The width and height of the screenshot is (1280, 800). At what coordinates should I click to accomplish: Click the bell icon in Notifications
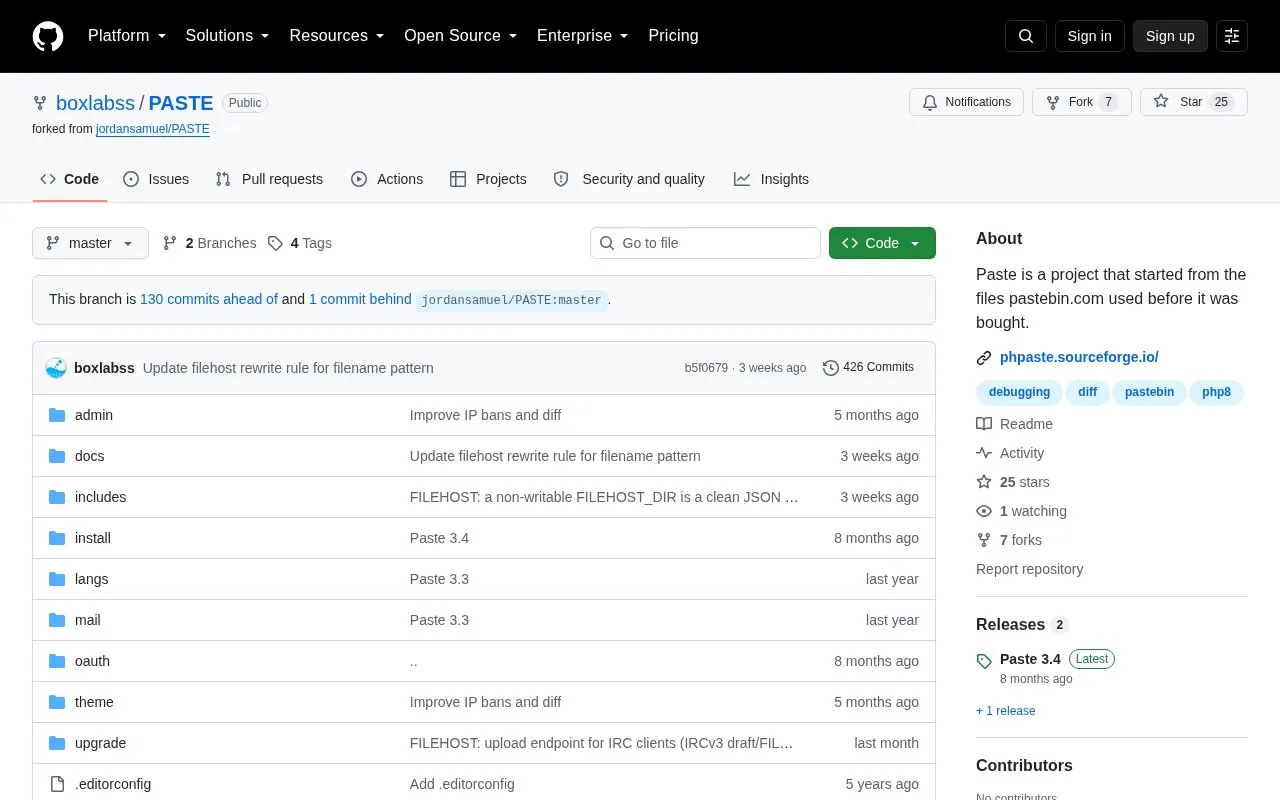[930, 102]
